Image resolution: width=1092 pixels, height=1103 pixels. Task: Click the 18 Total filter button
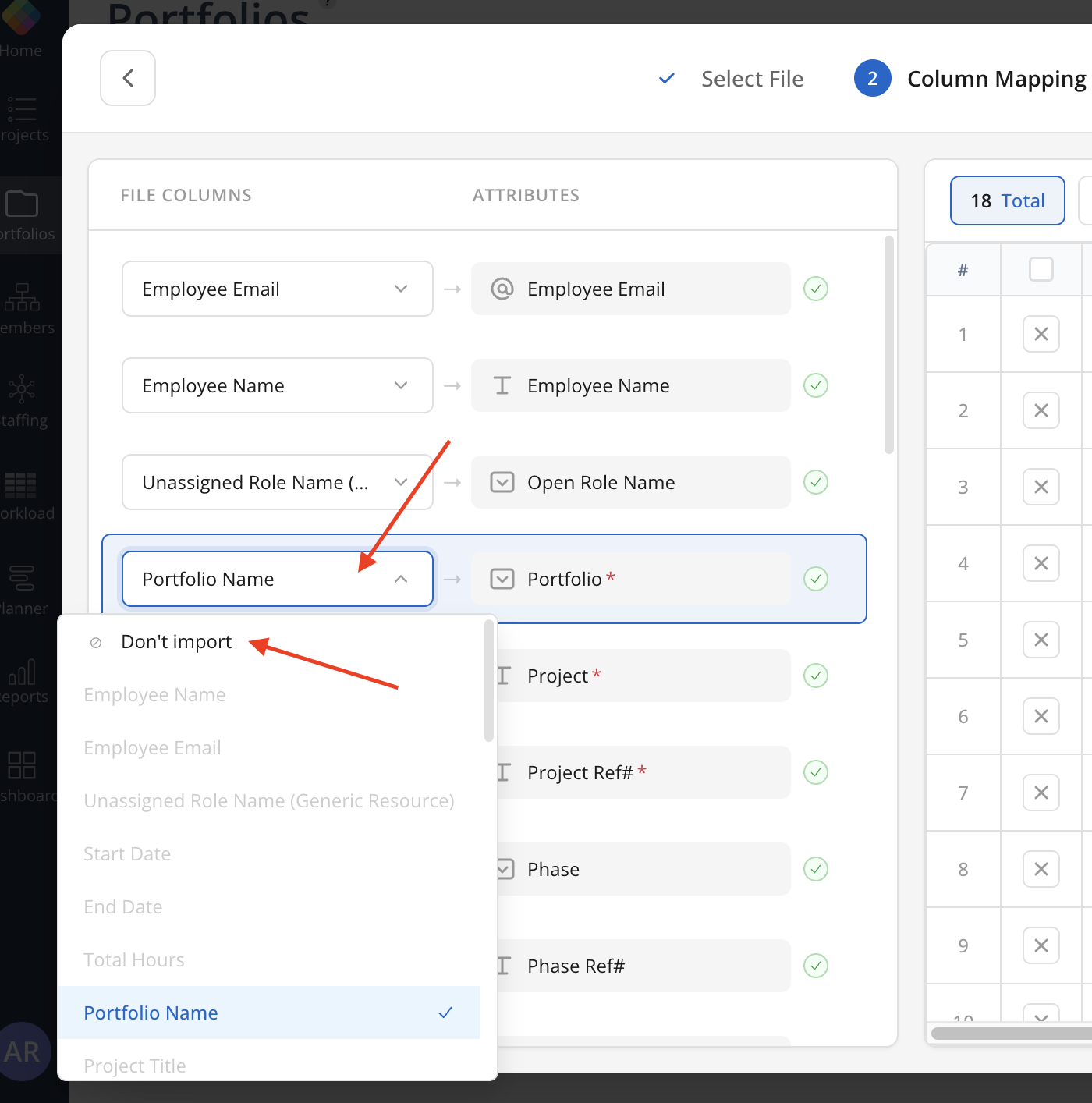point(1008,200)
